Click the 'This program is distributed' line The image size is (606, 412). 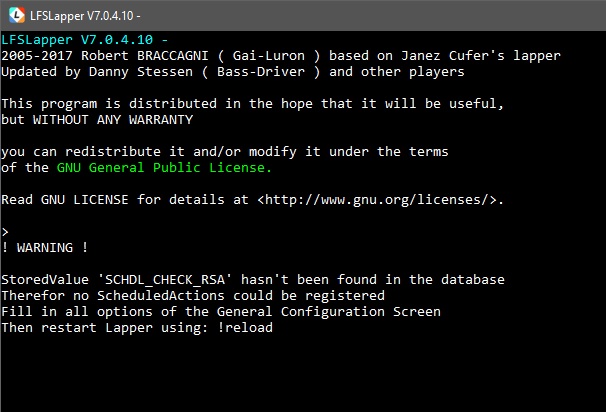[108, 104]
